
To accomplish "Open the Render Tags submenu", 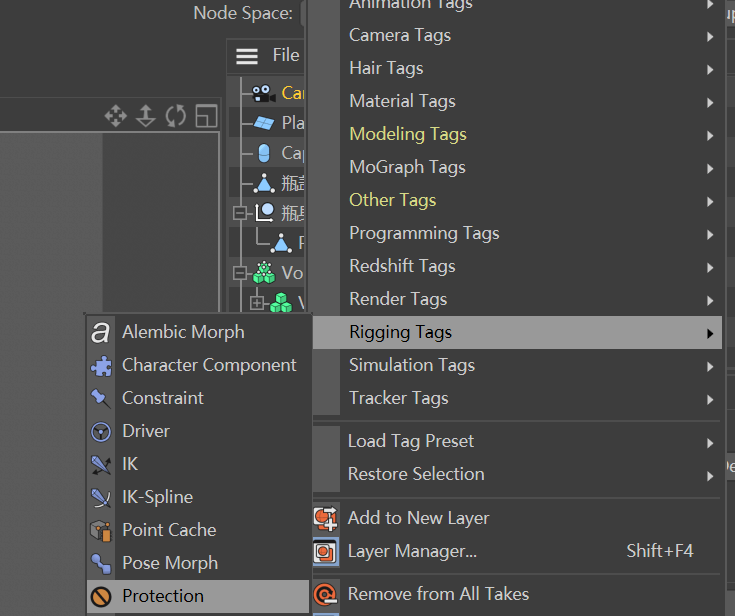I will (517, 300).
